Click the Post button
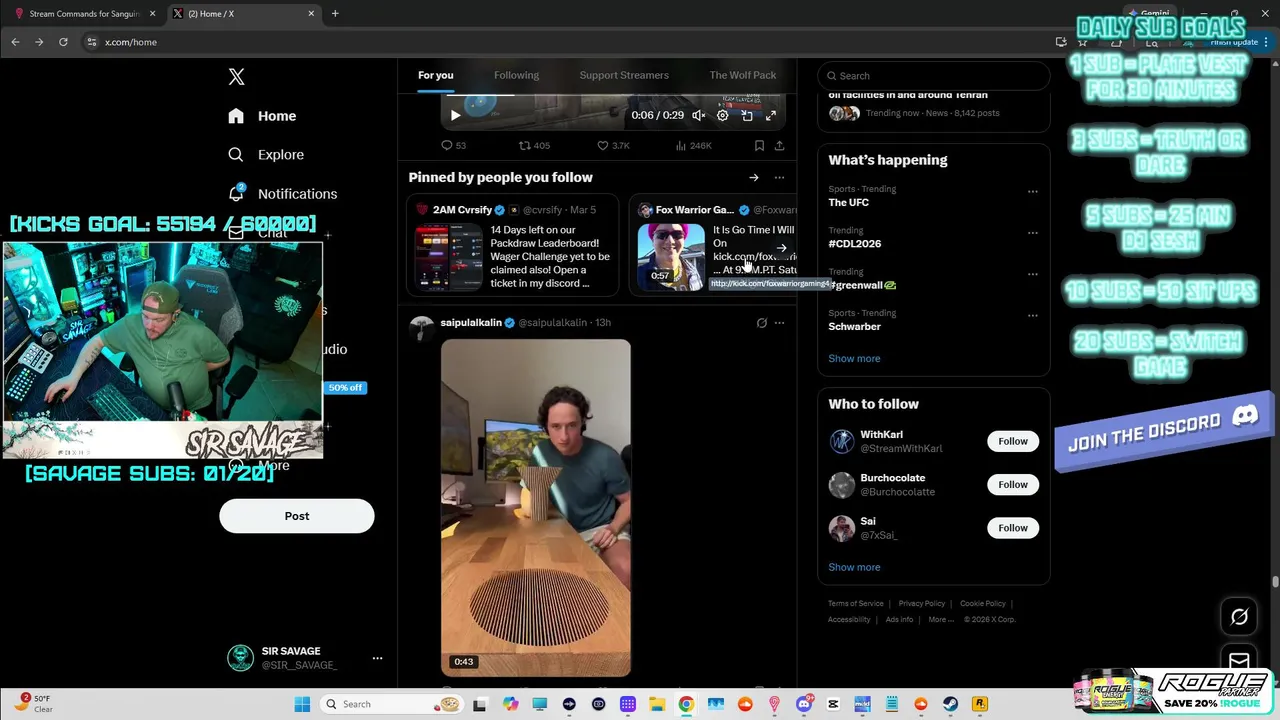Screen dimensions: 1280x720 [x=296, y=516]
